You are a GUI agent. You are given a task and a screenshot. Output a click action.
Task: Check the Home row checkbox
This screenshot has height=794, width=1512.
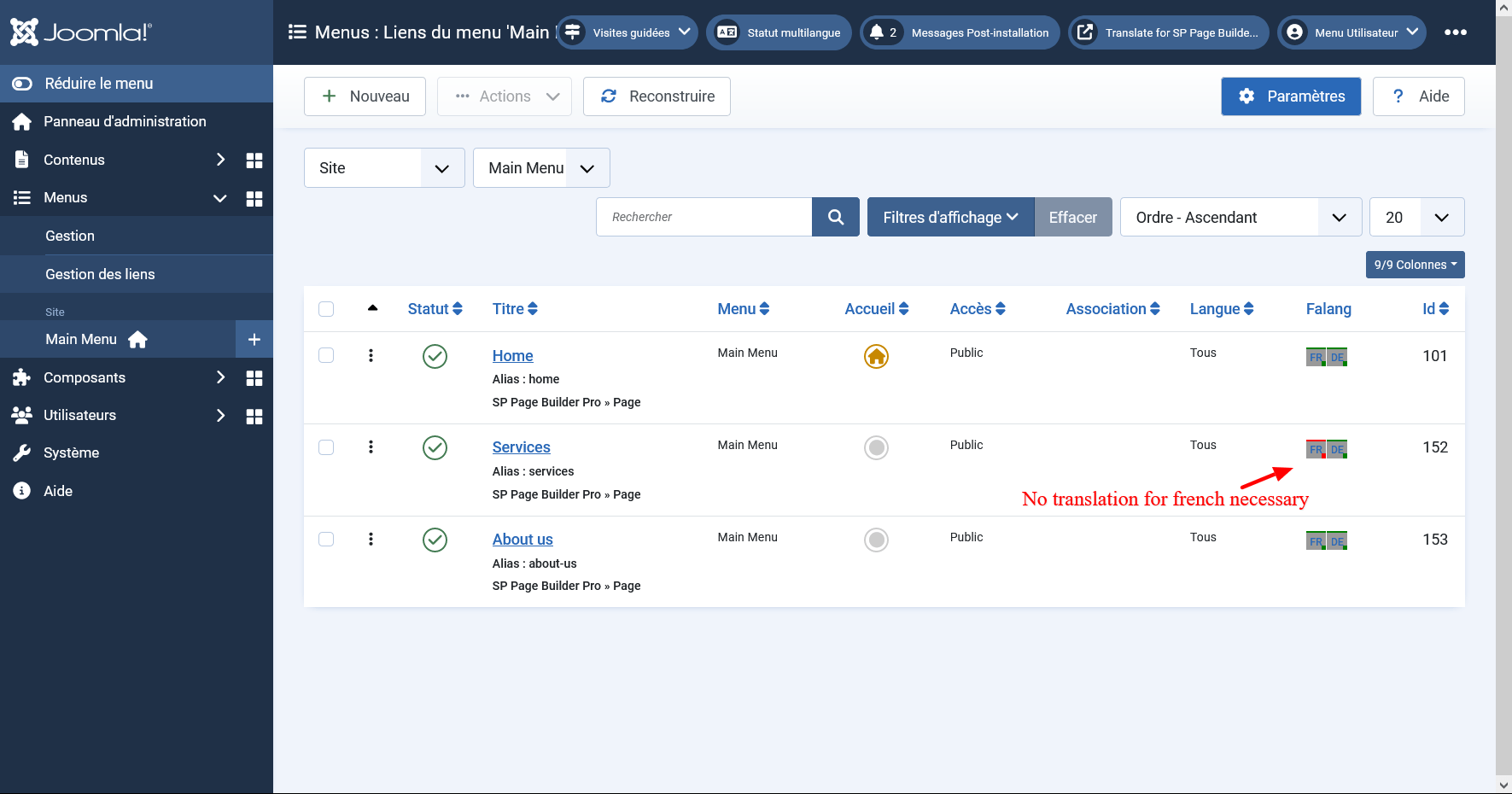pyautogui.click(x=326, y=355)
